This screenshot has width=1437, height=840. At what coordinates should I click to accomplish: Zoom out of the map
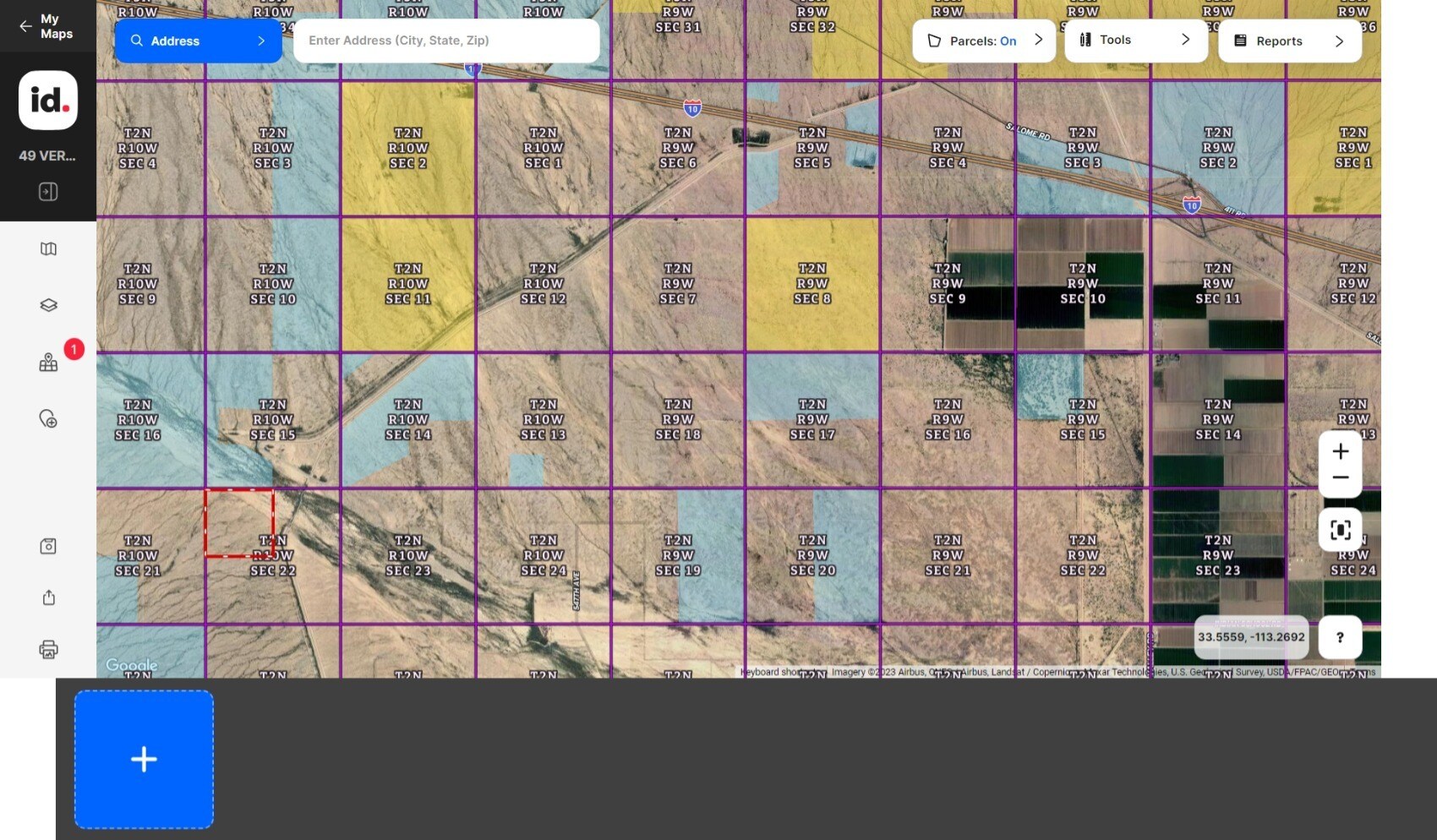click(1340, 477)
